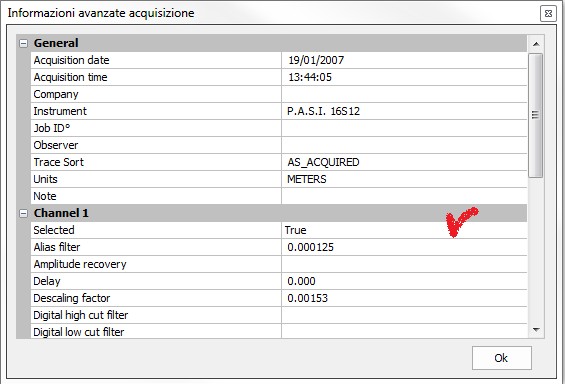
Task: Click the Channel 1 section header text
Action: (x=61, y=213)
